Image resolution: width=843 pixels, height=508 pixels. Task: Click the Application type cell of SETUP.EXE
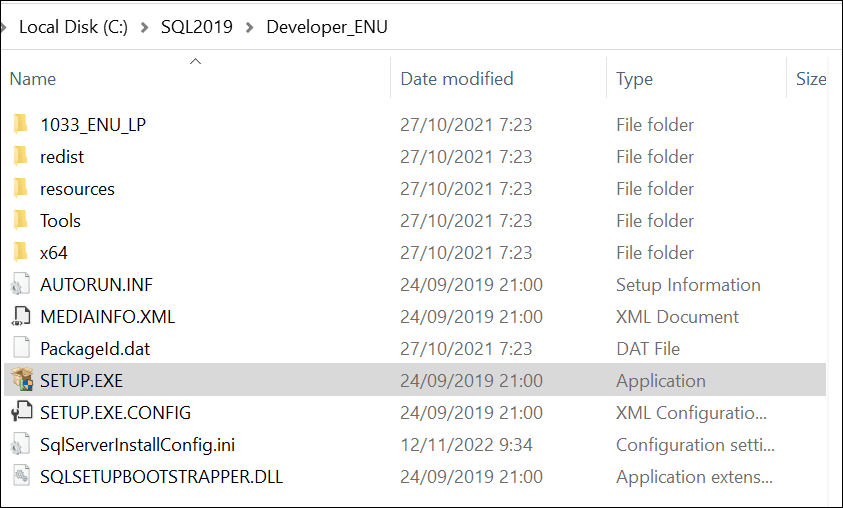661,381
